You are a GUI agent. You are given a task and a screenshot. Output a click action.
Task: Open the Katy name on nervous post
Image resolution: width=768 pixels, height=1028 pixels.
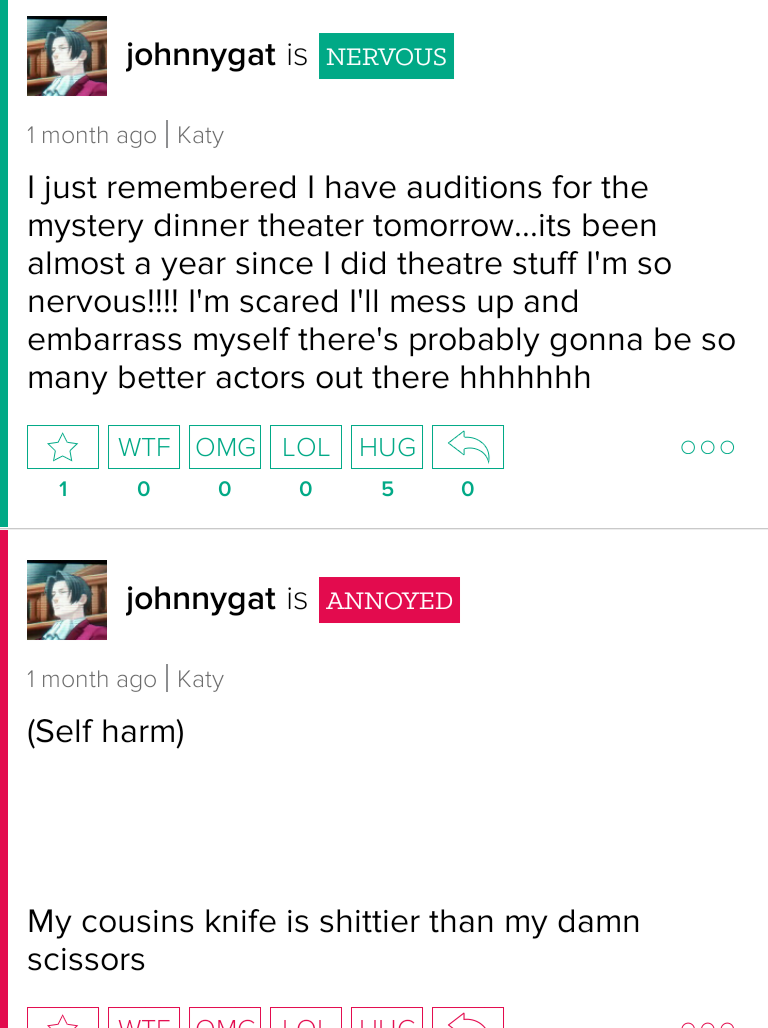[x=201, y=136]
